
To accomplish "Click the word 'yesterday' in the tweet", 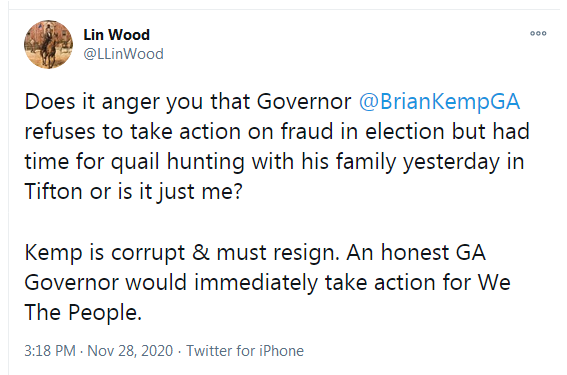I will [451, 161].
